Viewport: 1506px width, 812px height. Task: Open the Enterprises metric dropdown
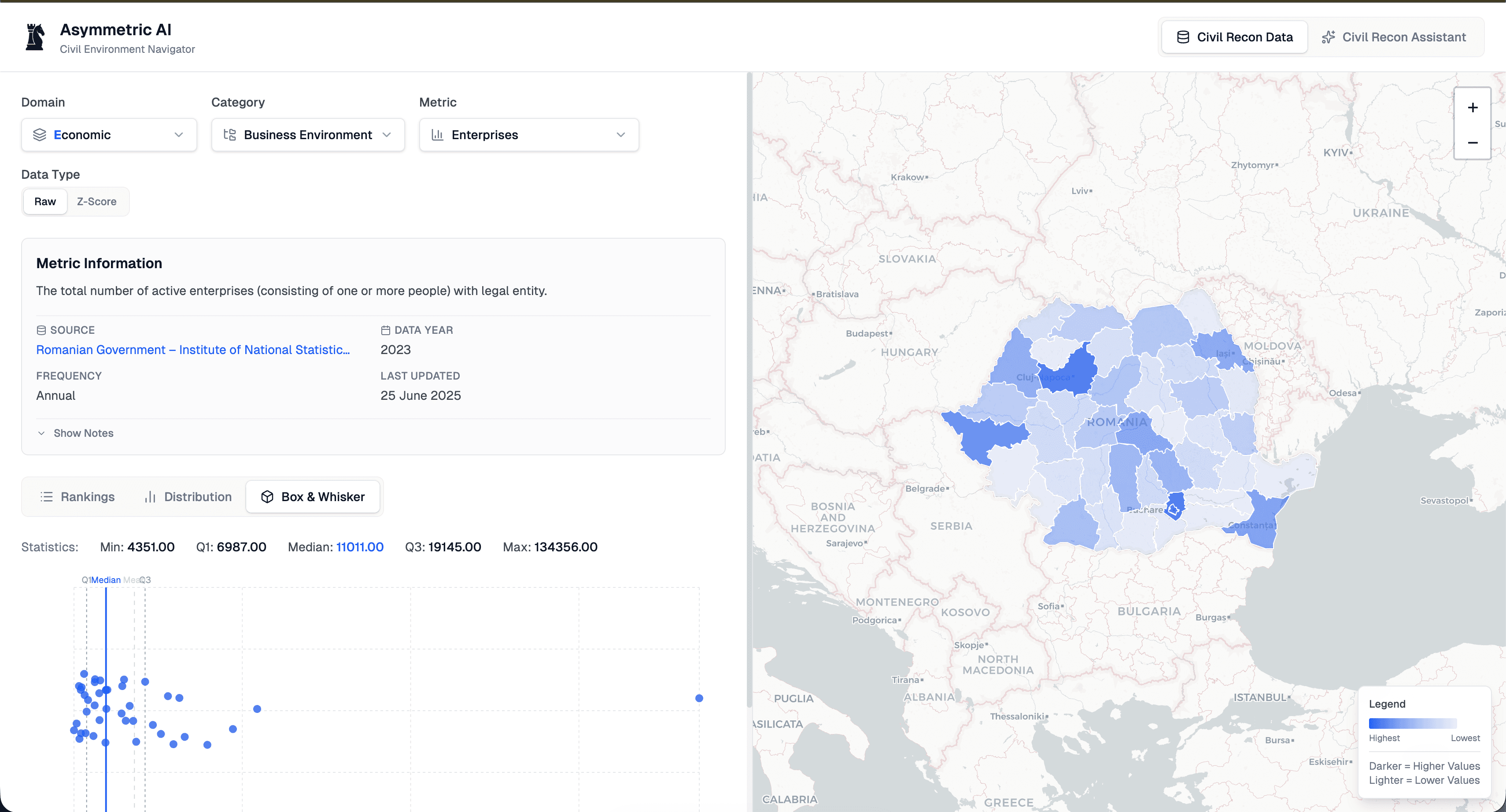point(528,135)
